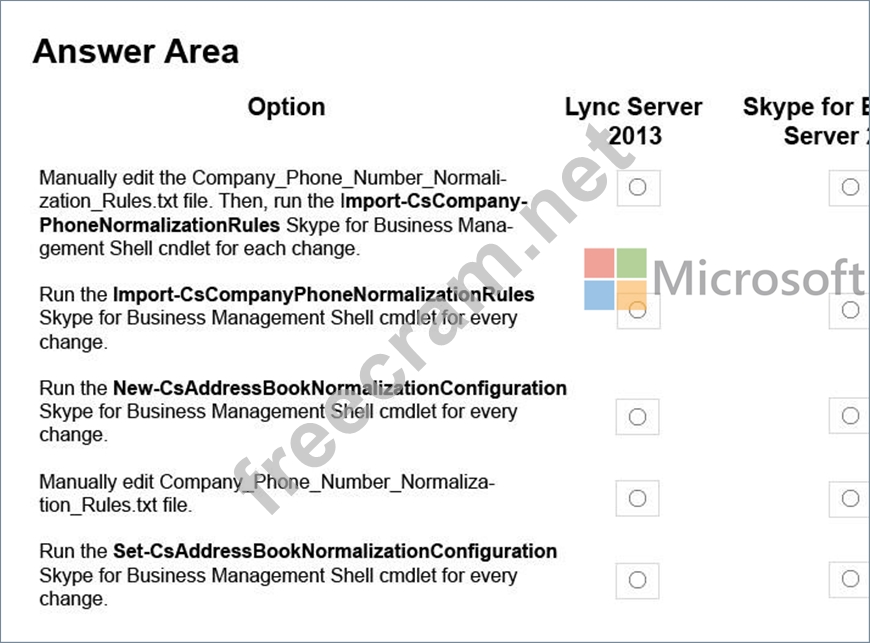
Task: Pick Skype for Business for manually edit txt file row
Action: (x=850, y=499)
